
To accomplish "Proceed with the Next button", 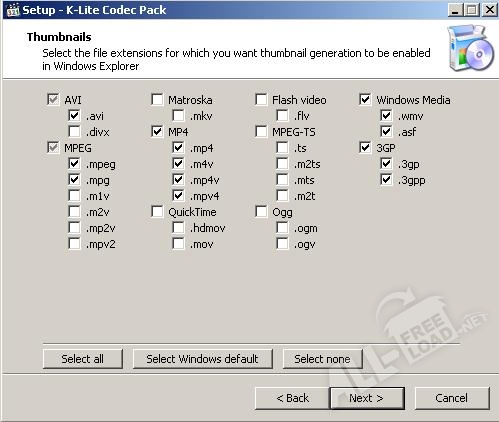I will (x=367, y=398).
